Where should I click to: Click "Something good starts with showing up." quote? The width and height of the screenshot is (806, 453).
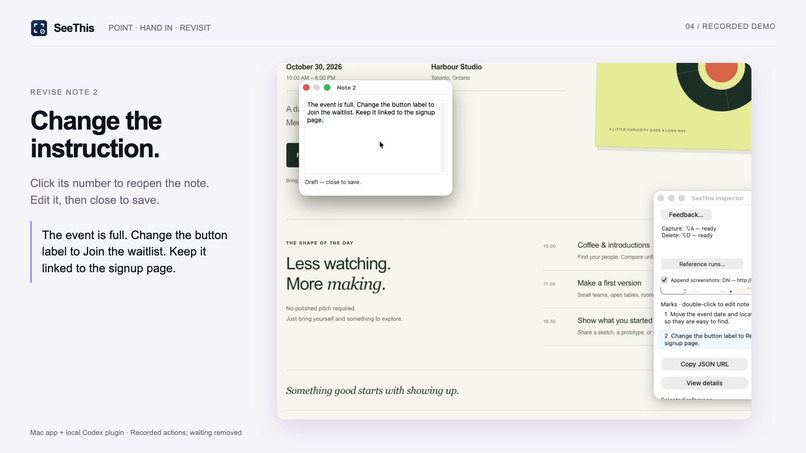(x=372, y=391)
